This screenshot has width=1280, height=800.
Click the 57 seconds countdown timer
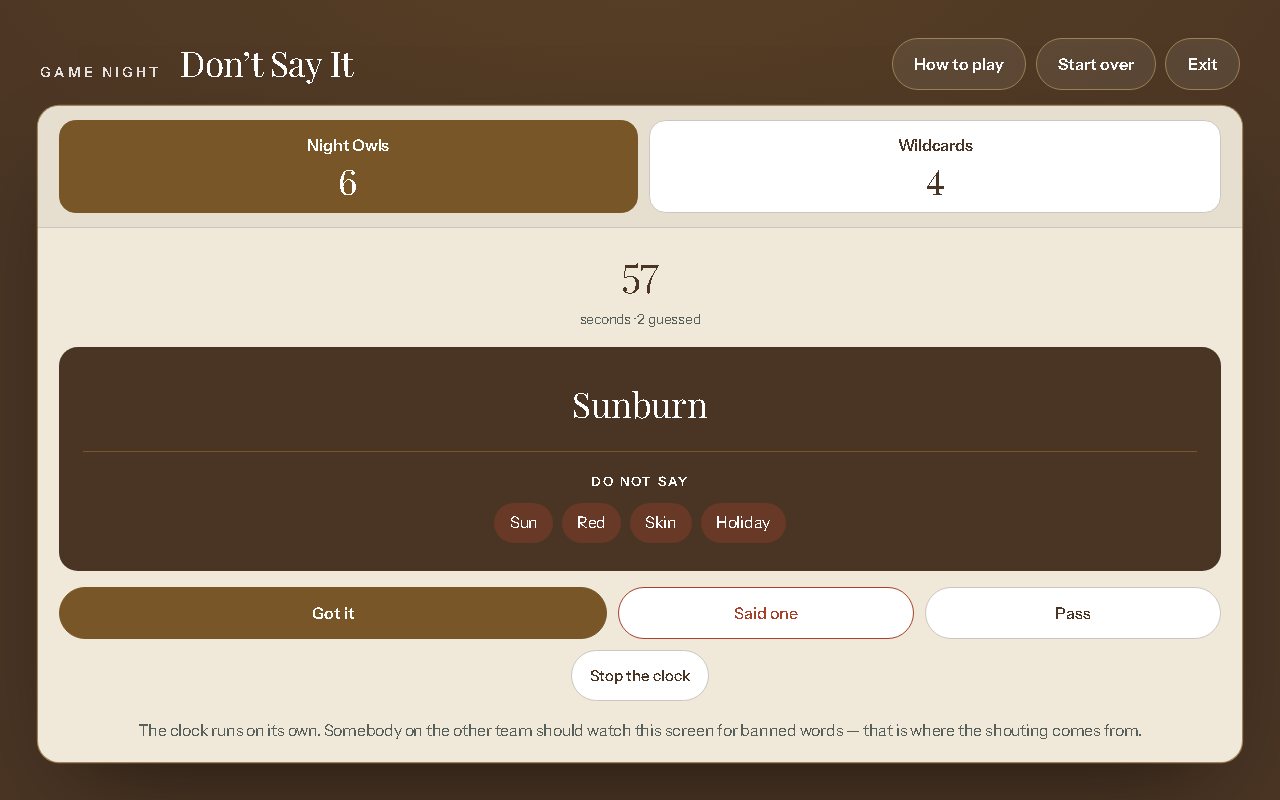point(640,278)
